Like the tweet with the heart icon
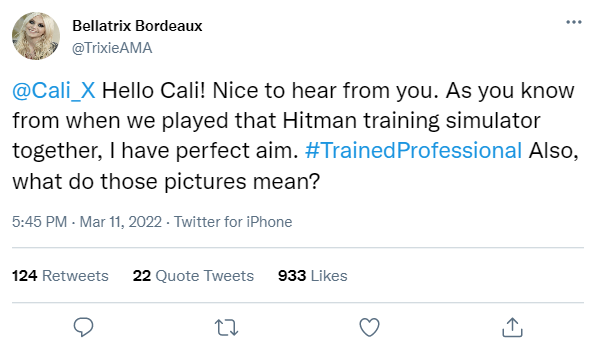The height and width of the screenshot is (364, 596). tap(369, 327)
